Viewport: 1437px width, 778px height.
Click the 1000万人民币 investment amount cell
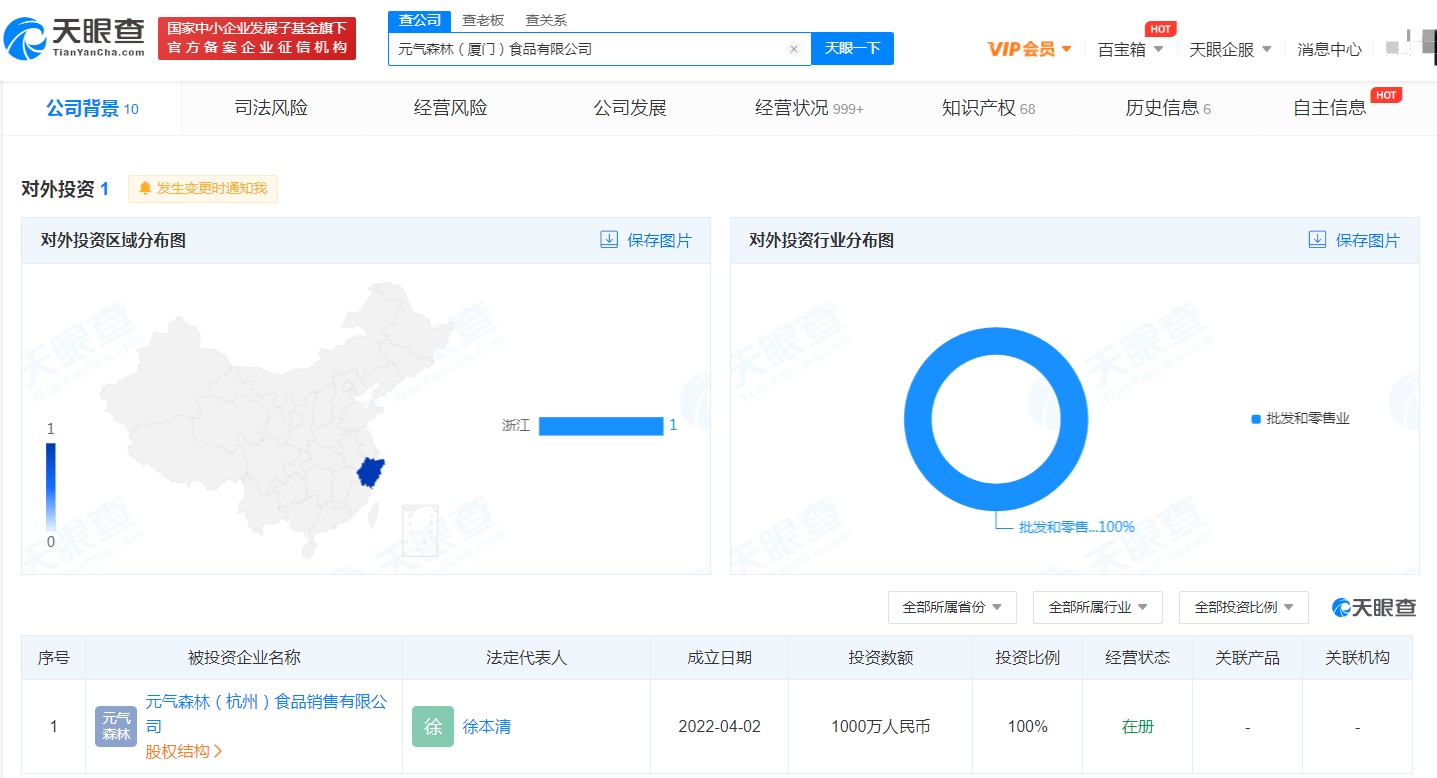pos(881,727)
